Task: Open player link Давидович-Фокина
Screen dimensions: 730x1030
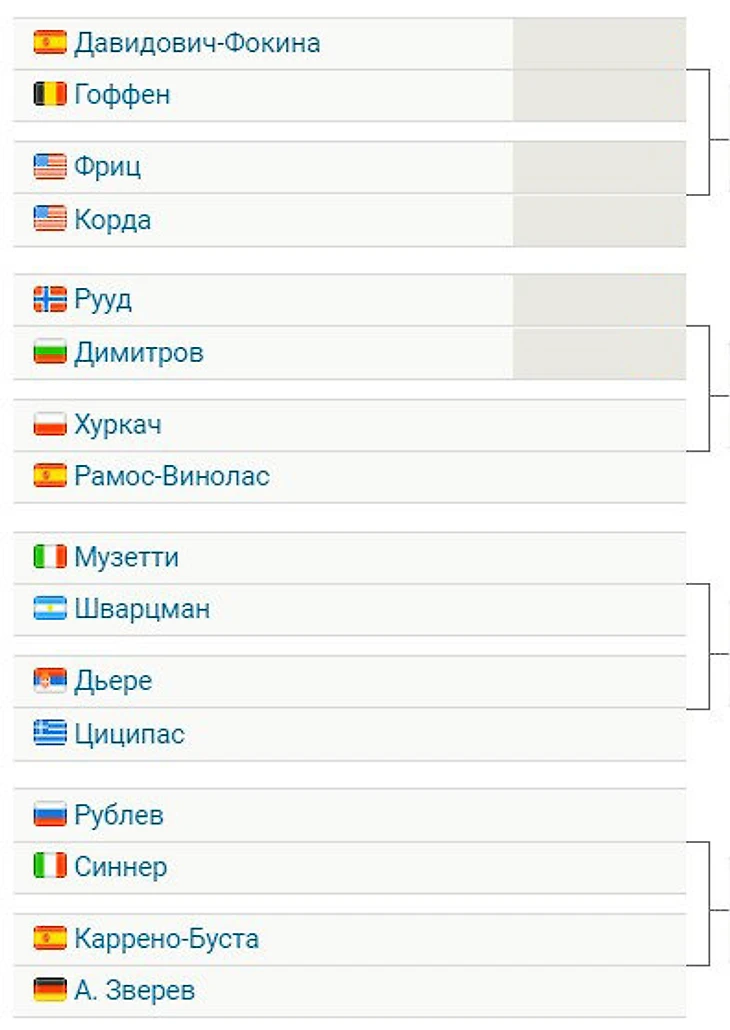Action: click(x=197, y=43)
